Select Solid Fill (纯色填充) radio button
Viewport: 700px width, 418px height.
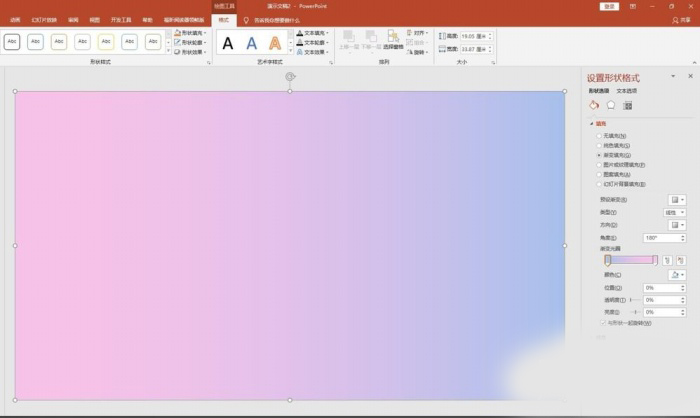tap(599, 146)
